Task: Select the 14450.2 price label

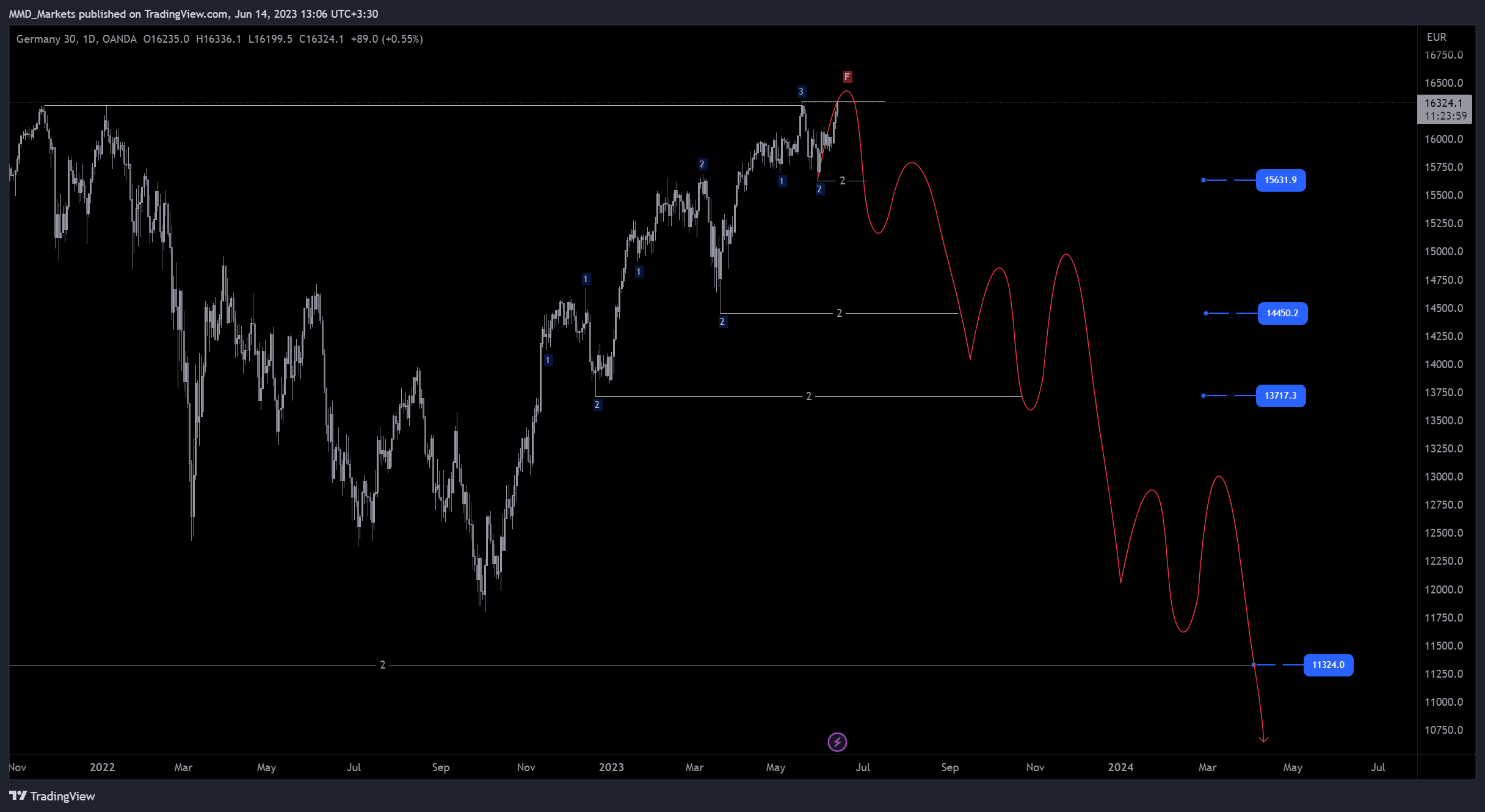Action: pyautogui.click(x=1282, y=313)
